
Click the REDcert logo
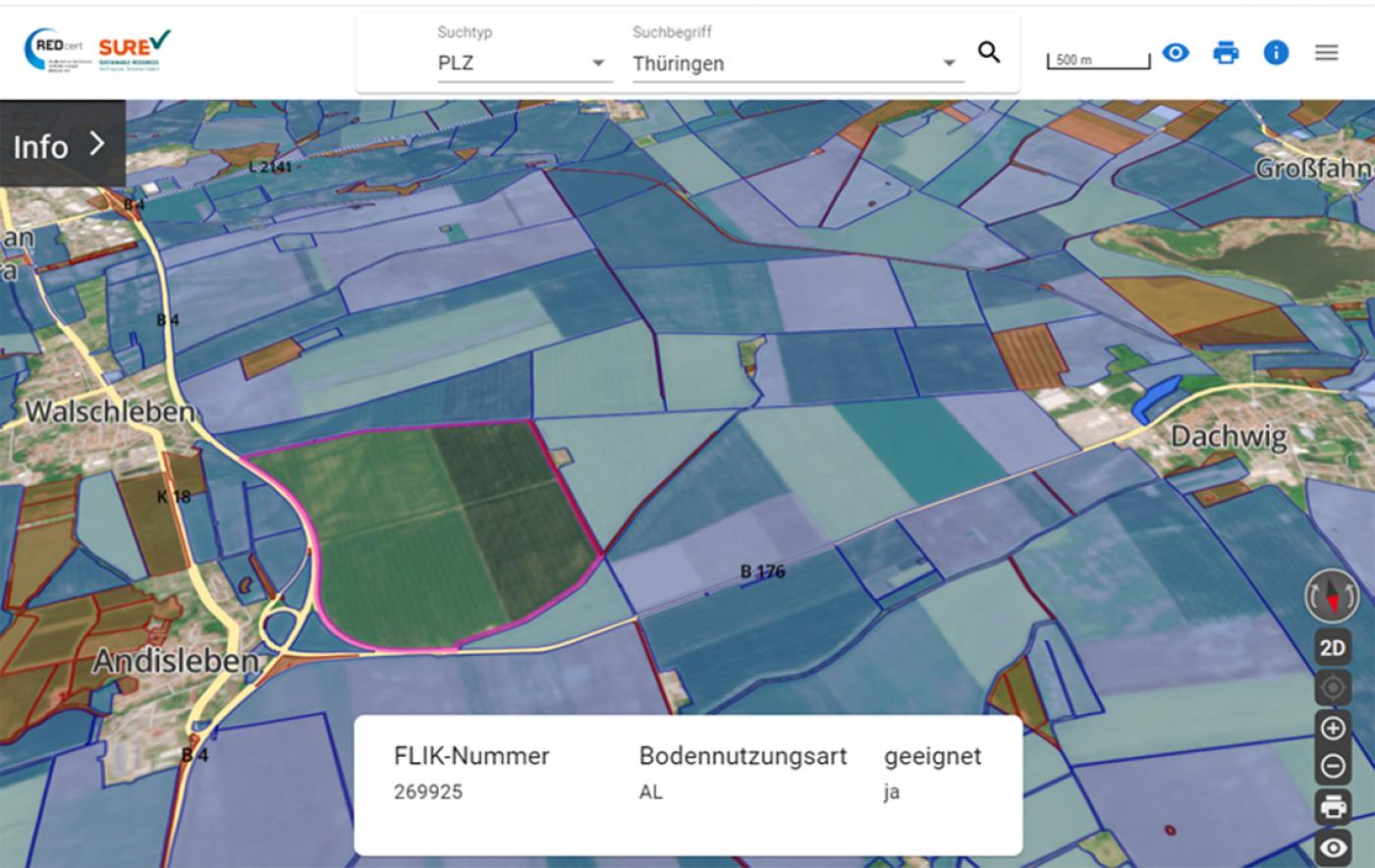click(55, 49)
